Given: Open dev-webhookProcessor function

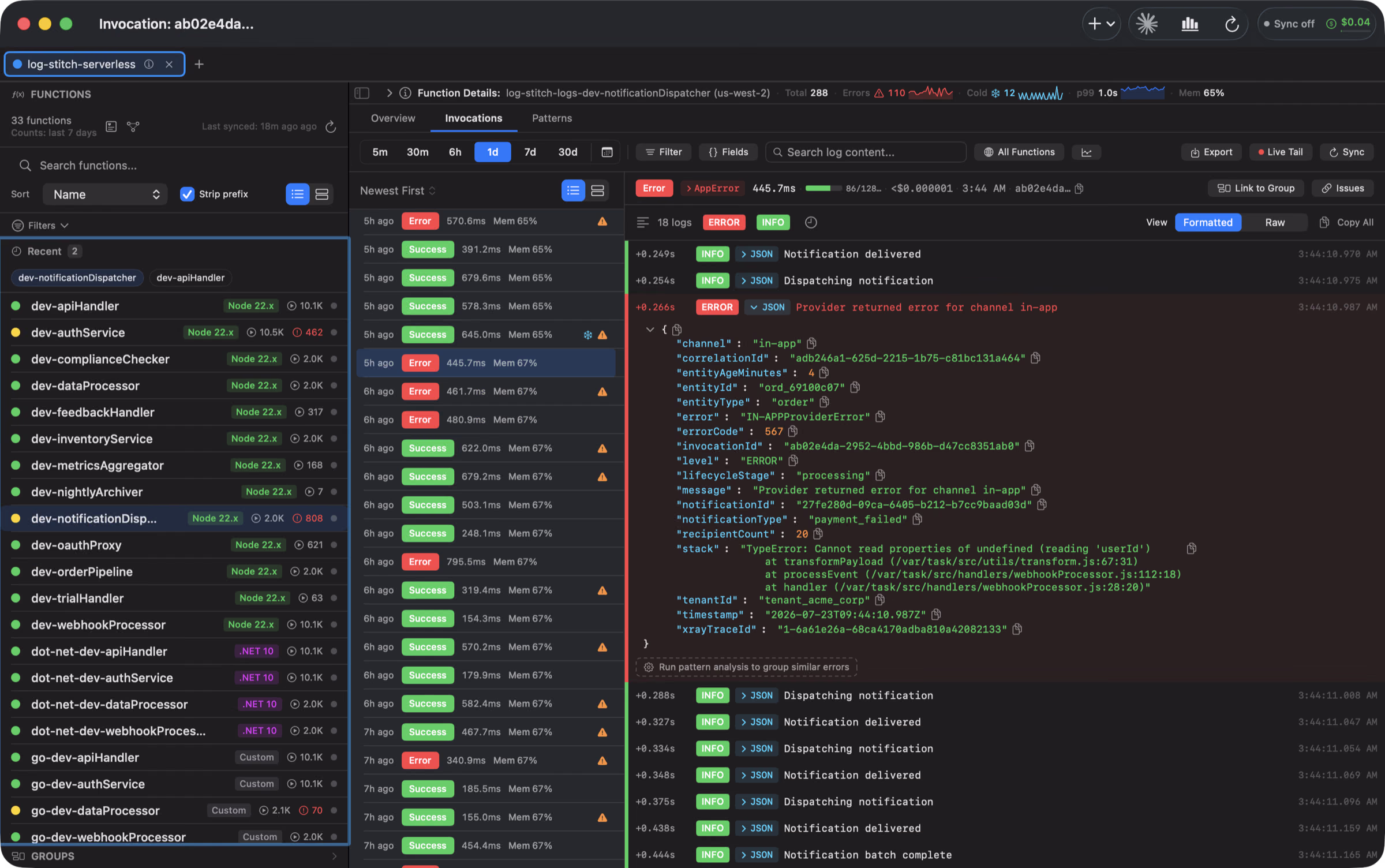Looking at the screenshot, I should [x=174, y=624].
